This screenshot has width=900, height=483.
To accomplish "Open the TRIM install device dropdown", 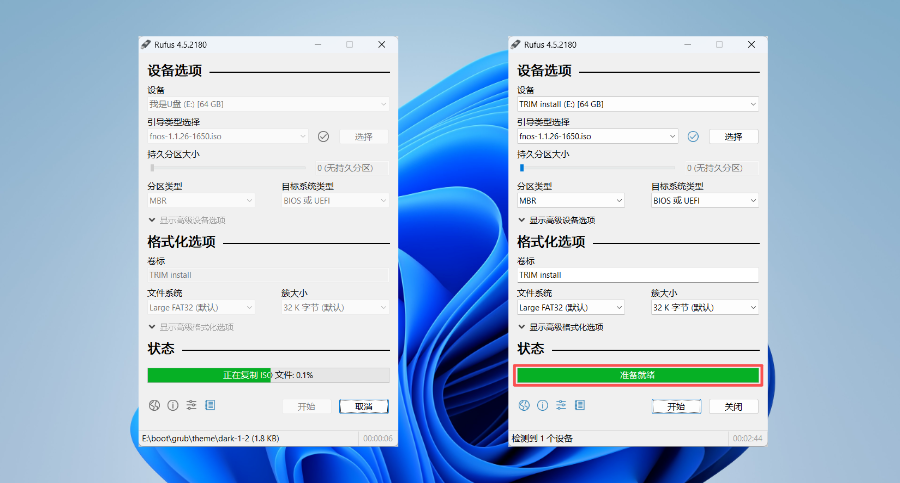I will (x=638, y=104).
